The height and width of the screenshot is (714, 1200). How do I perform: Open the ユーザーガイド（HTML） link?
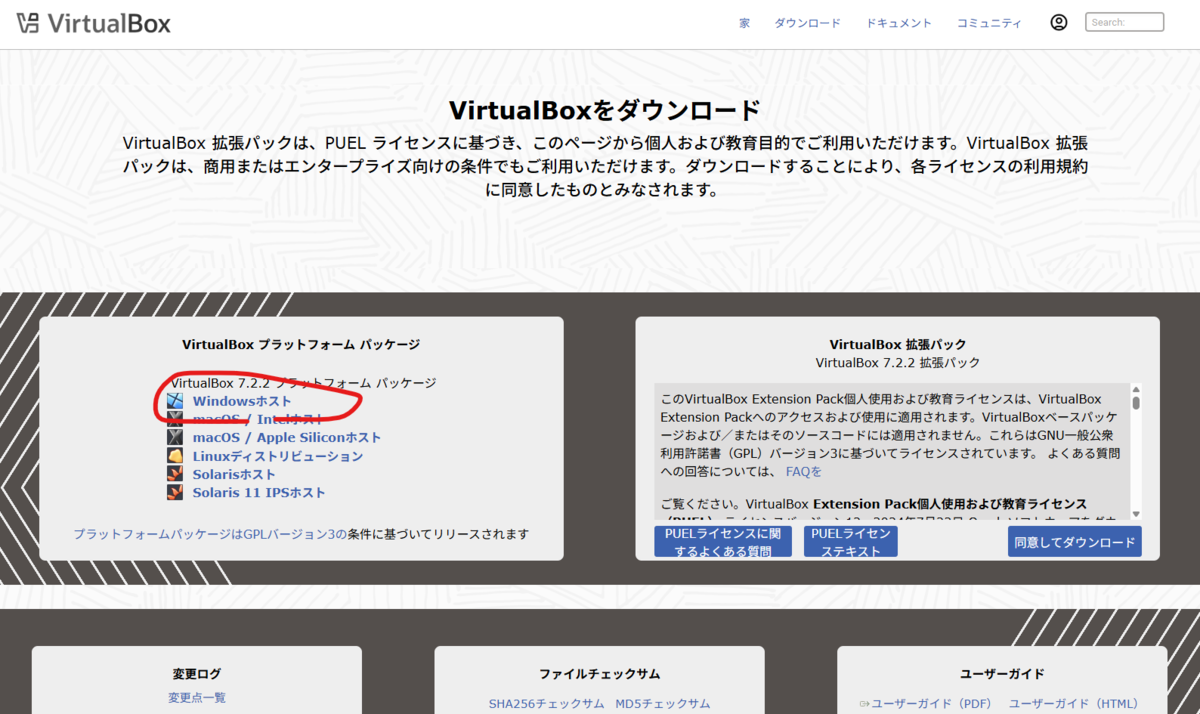[1074, 704]
